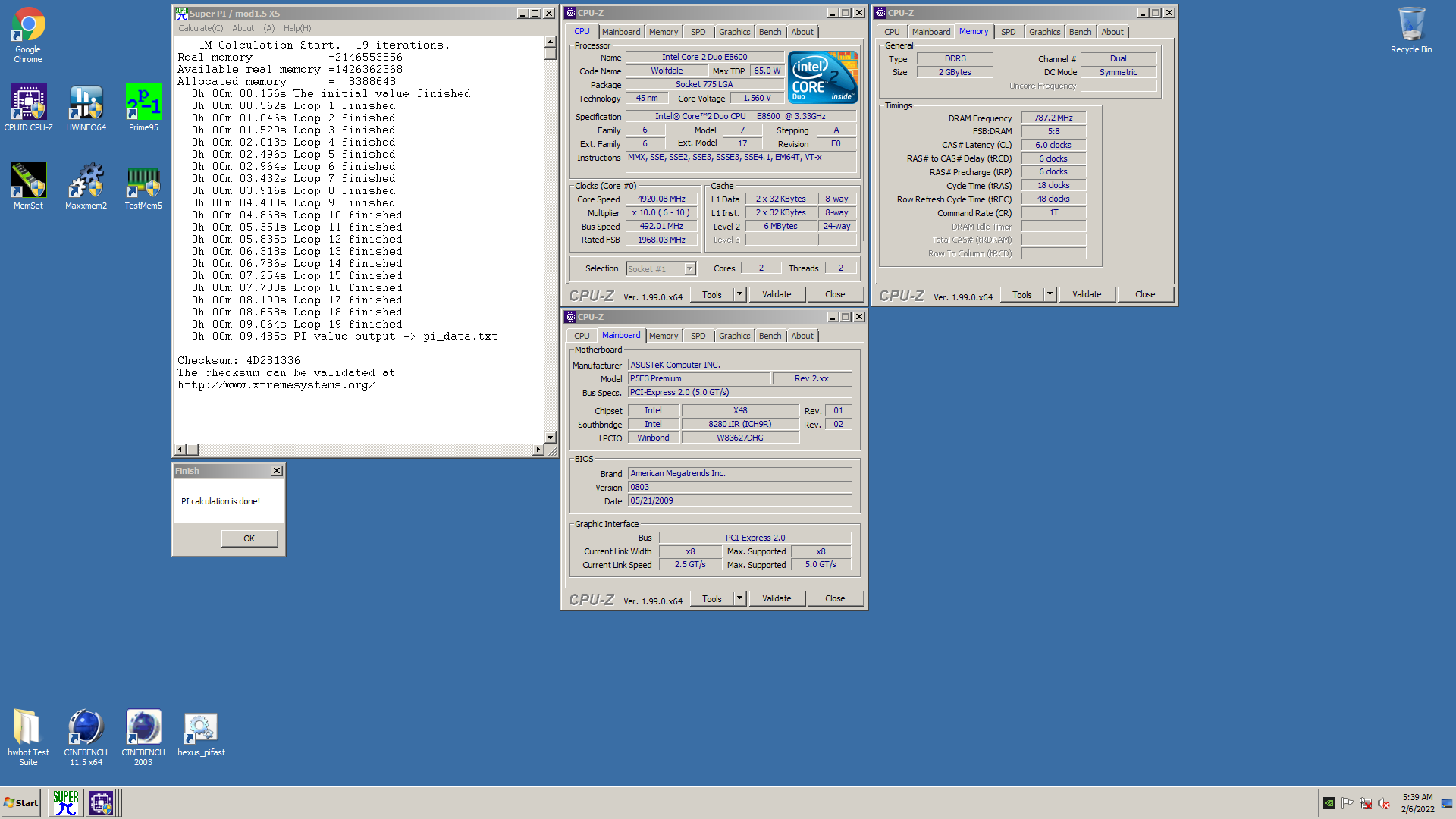Click the Core Speed value 4920.08 MHz

coord(661,199)
